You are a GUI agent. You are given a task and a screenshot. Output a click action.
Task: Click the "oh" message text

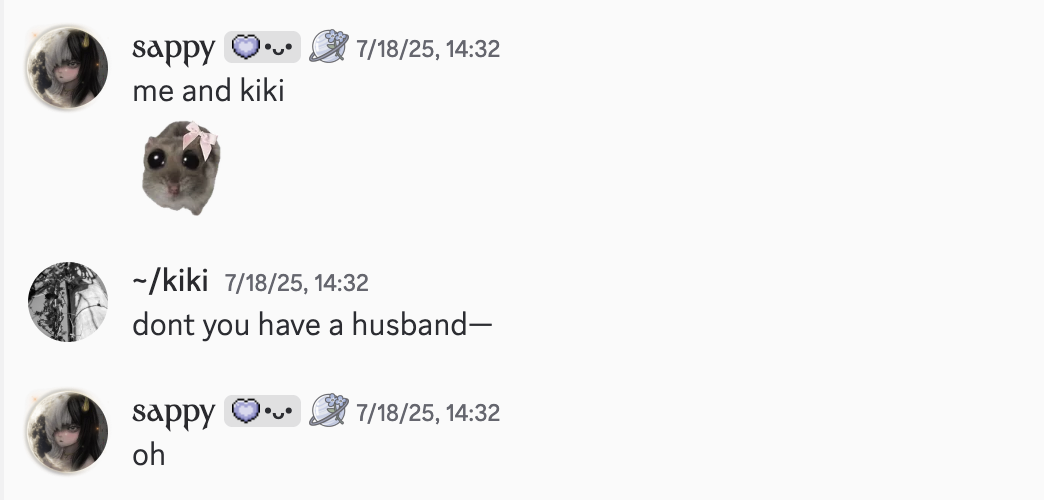[148, 455]
